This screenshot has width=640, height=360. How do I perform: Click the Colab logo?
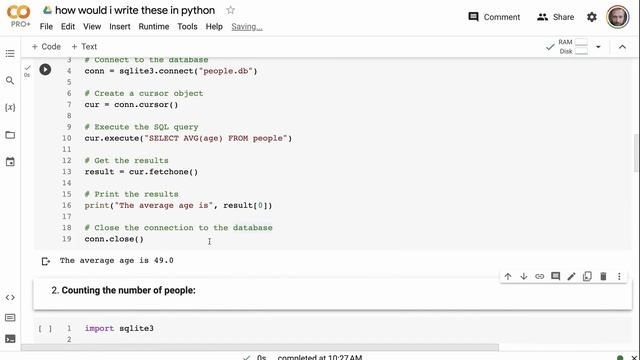(x=19, y=12)
